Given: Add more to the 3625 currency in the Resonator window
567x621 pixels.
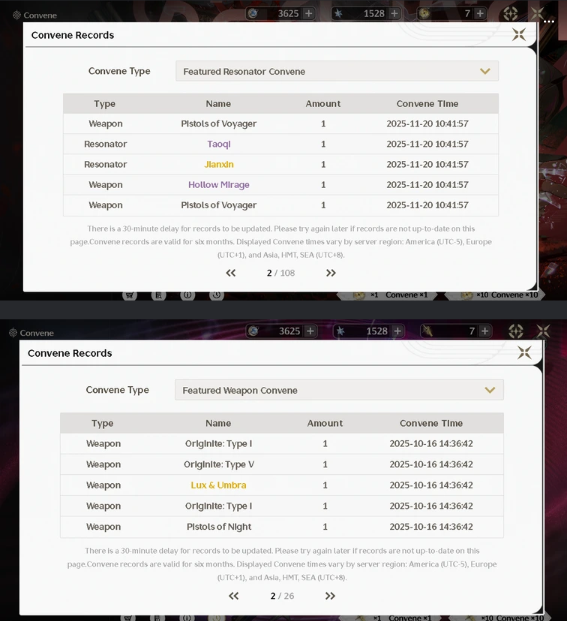Looking at the screenshot, I should pyautogui.click(x=308, y=13).
